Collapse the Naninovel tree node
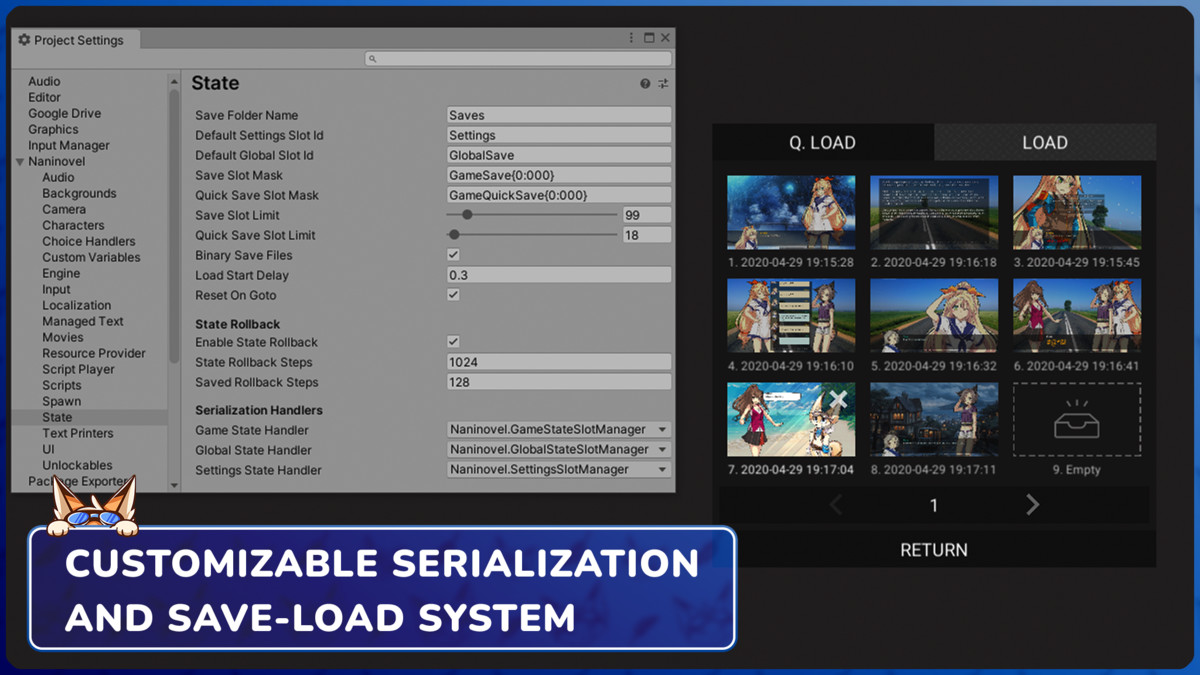The image size is (1200, 675). (20, 162)
